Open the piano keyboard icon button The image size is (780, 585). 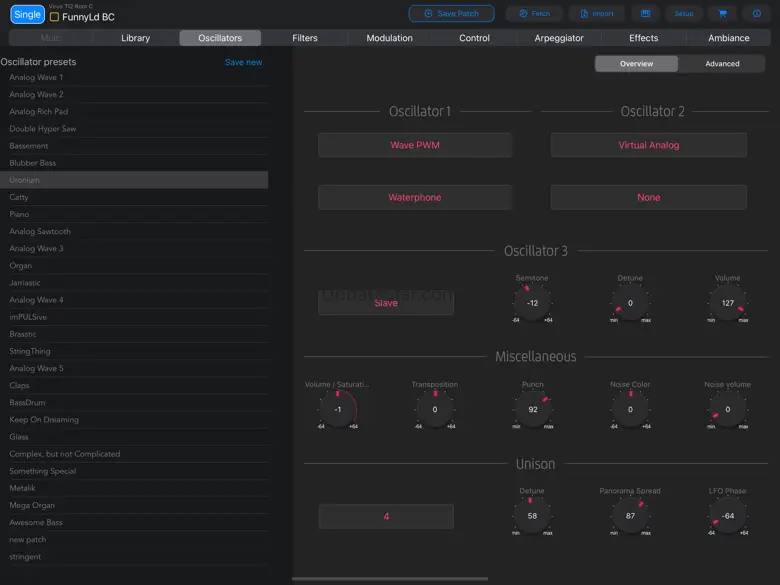click(646, 14)
